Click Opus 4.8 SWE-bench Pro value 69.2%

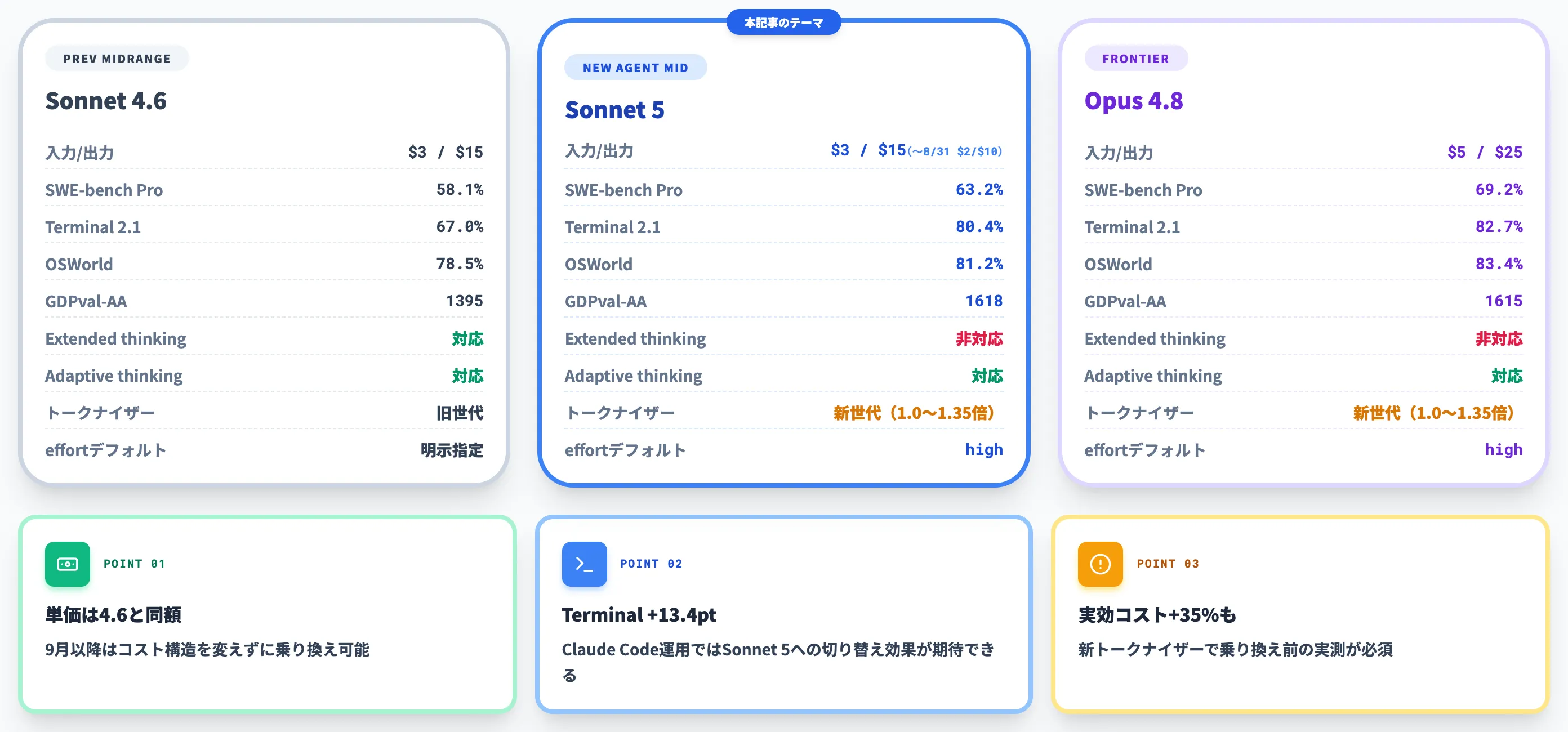(x=1499, y=189)
